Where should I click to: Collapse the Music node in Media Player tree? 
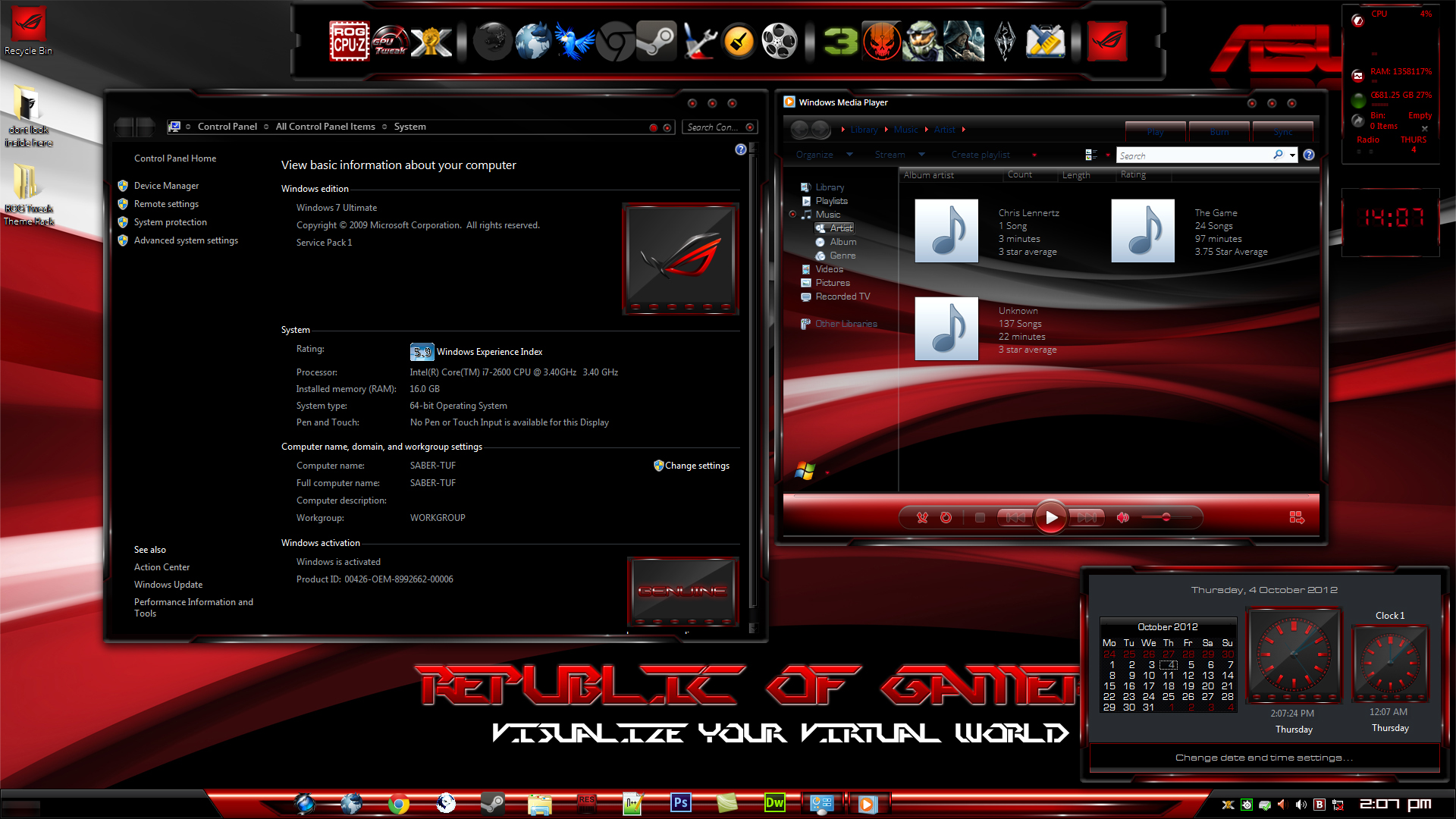[x=792, y=215]
